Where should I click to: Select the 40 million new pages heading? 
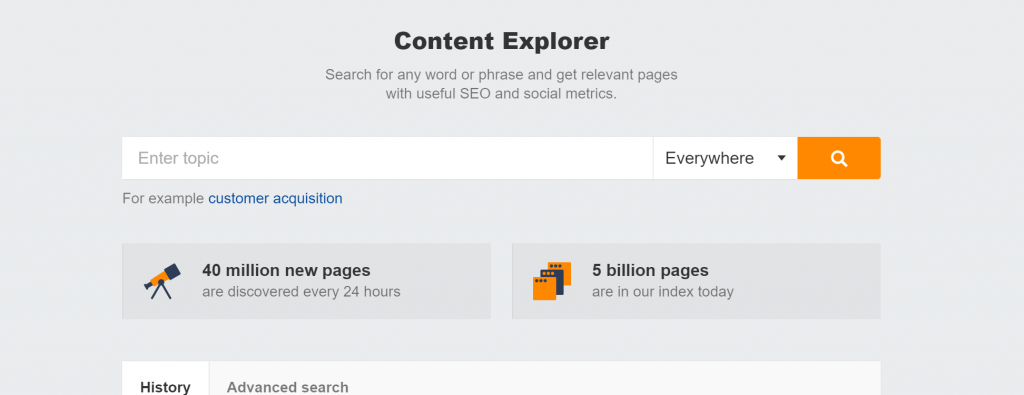(x=286, y=270)
